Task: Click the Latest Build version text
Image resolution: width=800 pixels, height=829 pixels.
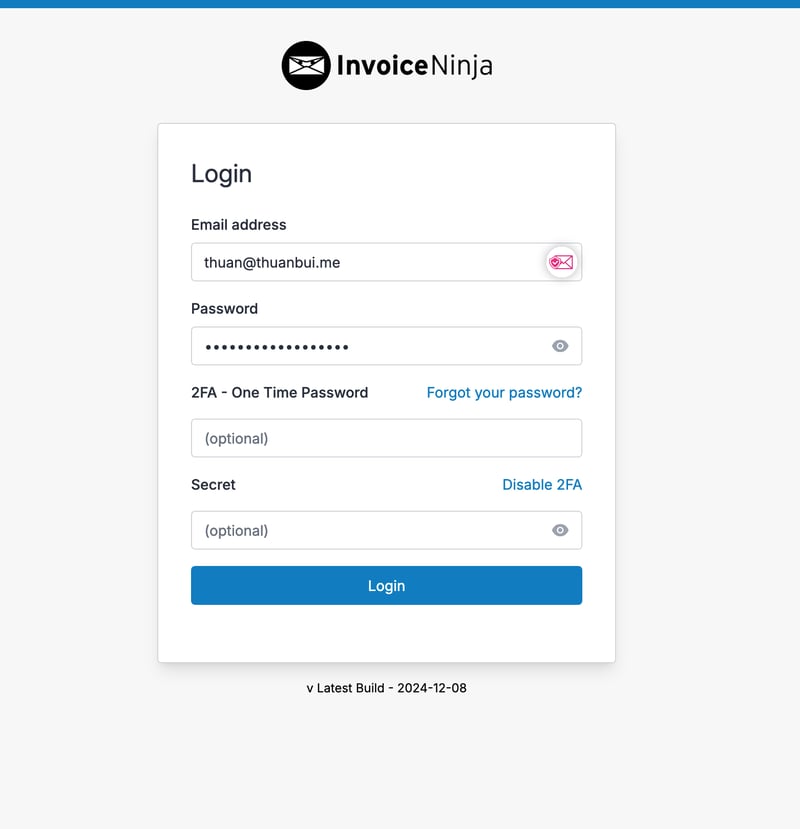Action: tap(386, 688)
